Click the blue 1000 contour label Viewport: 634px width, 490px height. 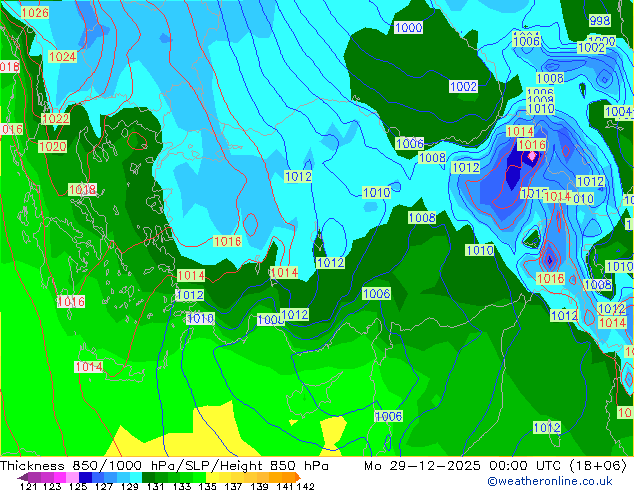tap(408, 27)
